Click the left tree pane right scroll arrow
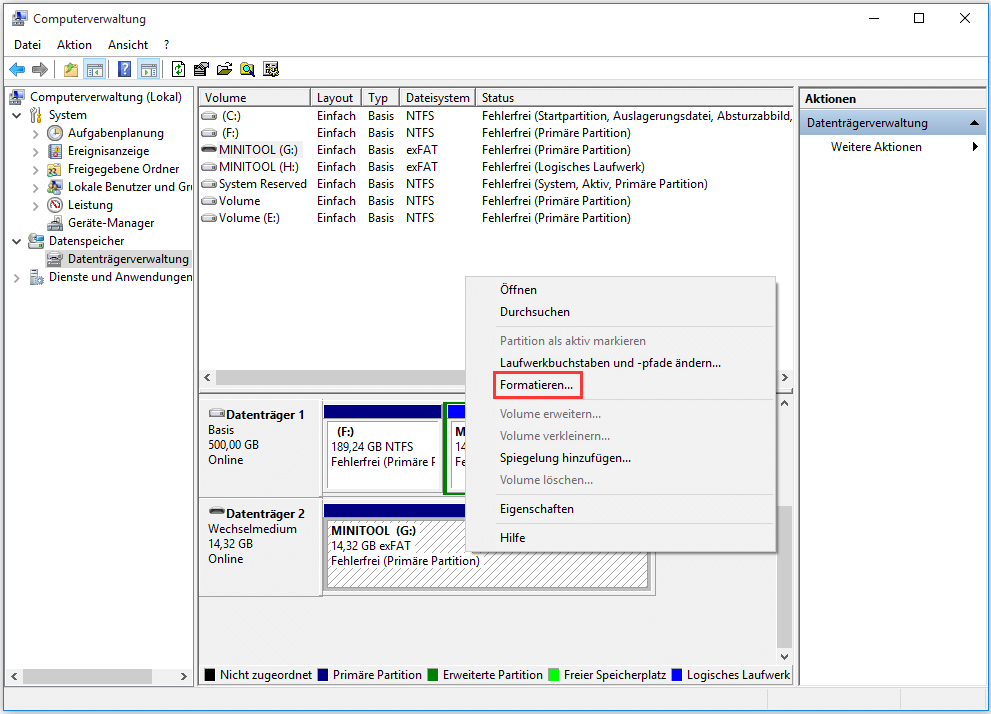 click(x=183, y=677)
